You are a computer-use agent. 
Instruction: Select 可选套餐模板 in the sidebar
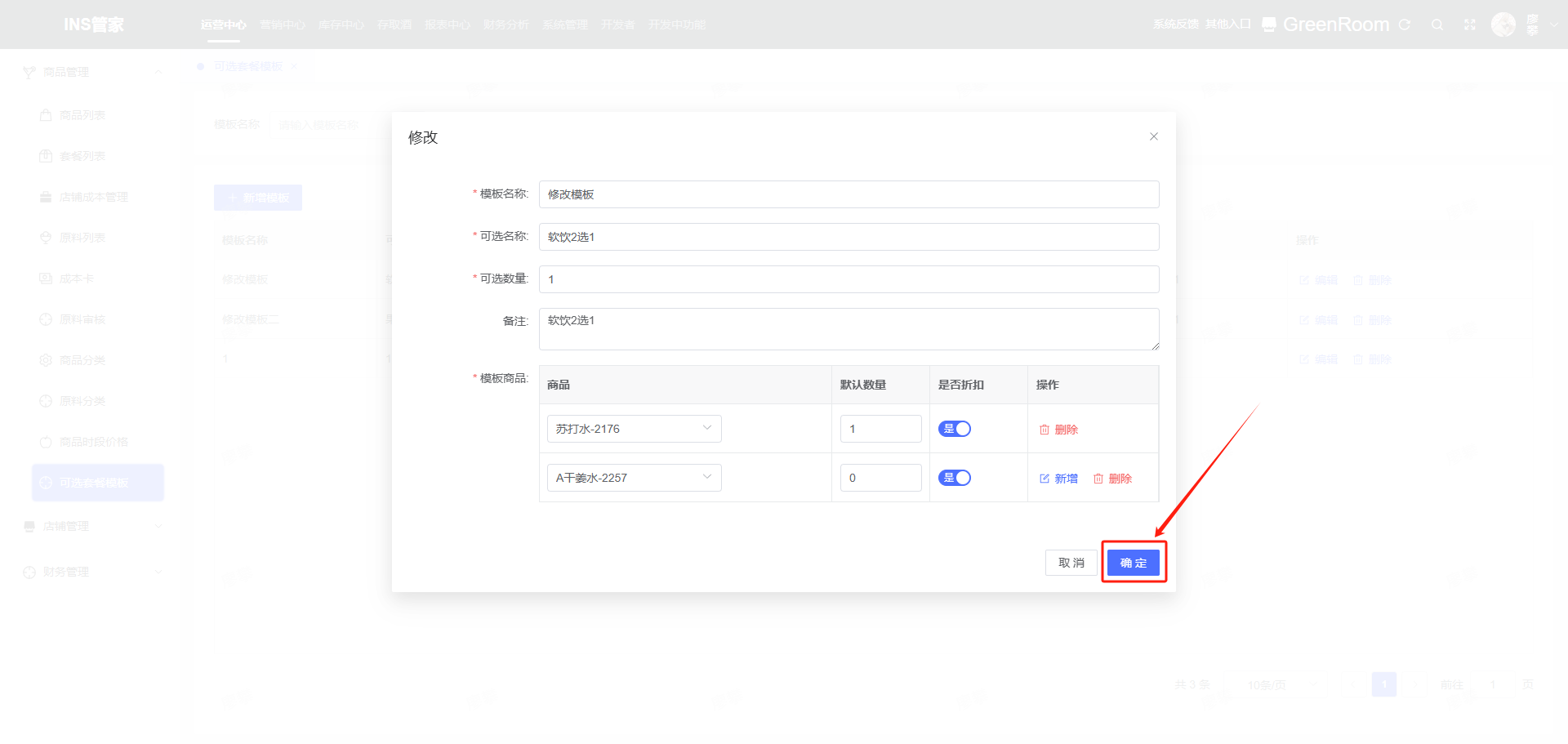tap(98, 483)
